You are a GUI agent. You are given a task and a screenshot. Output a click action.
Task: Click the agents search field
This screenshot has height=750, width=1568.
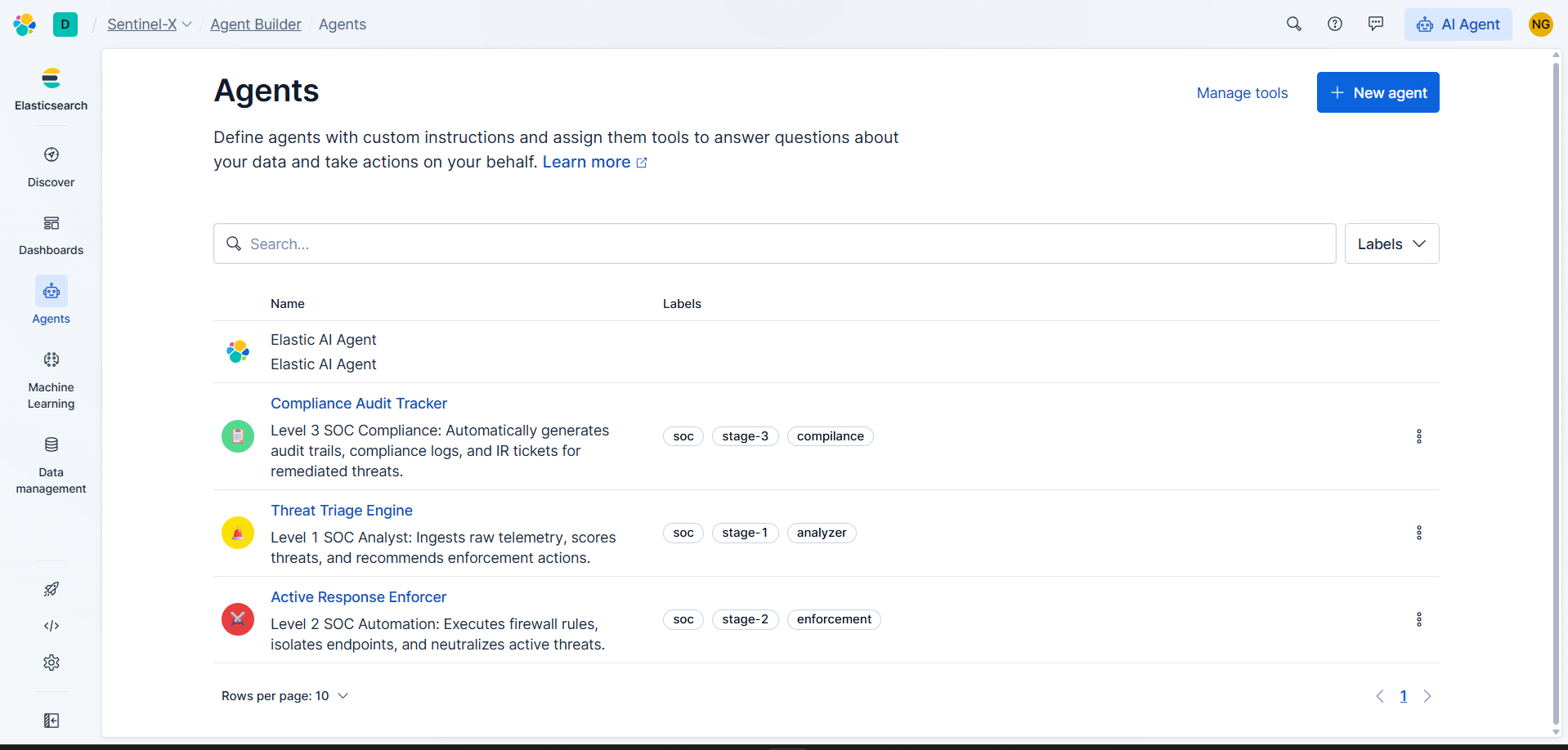click(x=774, y=244)
